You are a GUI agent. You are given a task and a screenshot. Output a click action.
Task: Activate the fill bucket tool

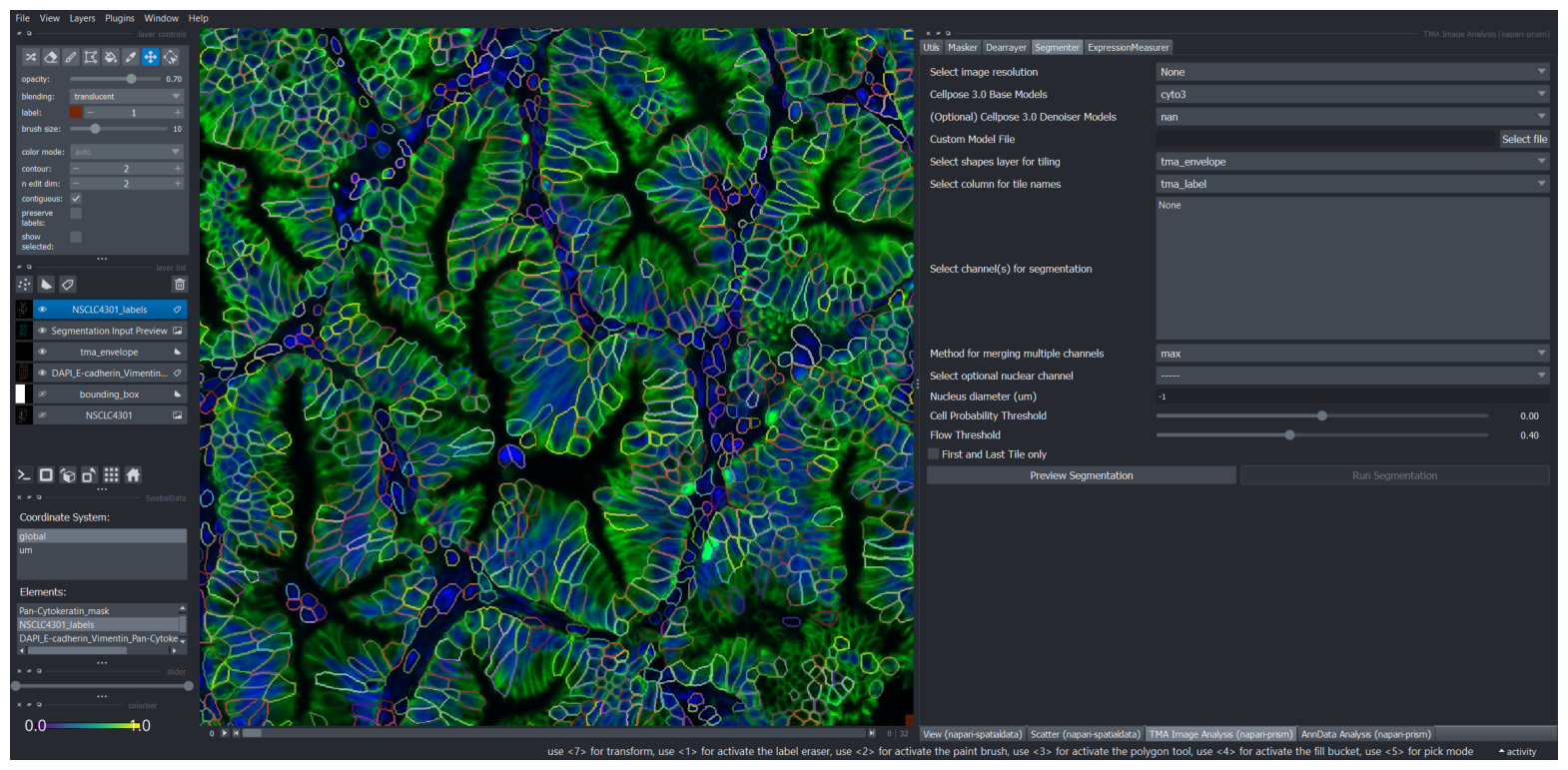tap(111, 57)
